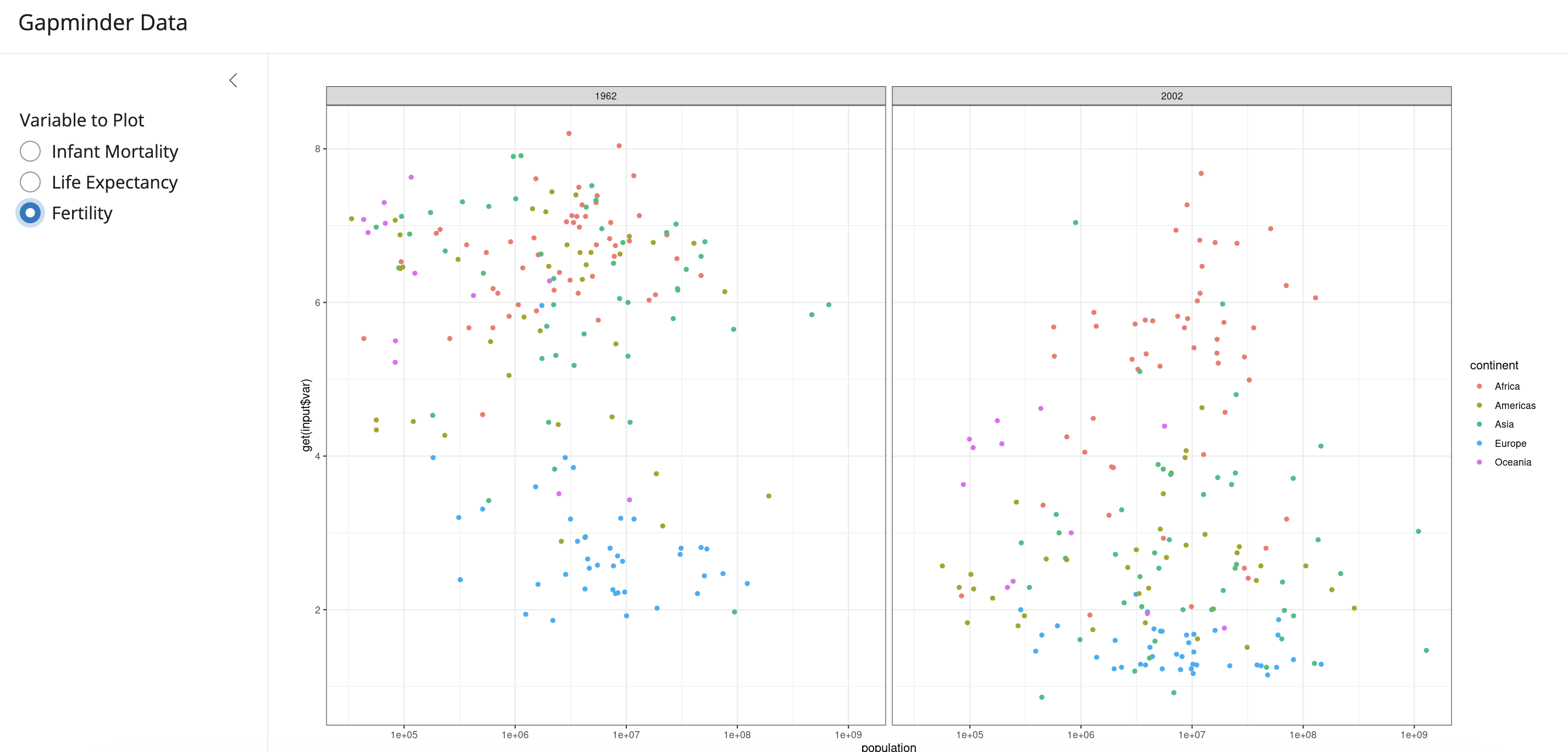This screenshot has height=752, width=1568.
Task: Click the Oceania legend color dot
Action: 1479,462
